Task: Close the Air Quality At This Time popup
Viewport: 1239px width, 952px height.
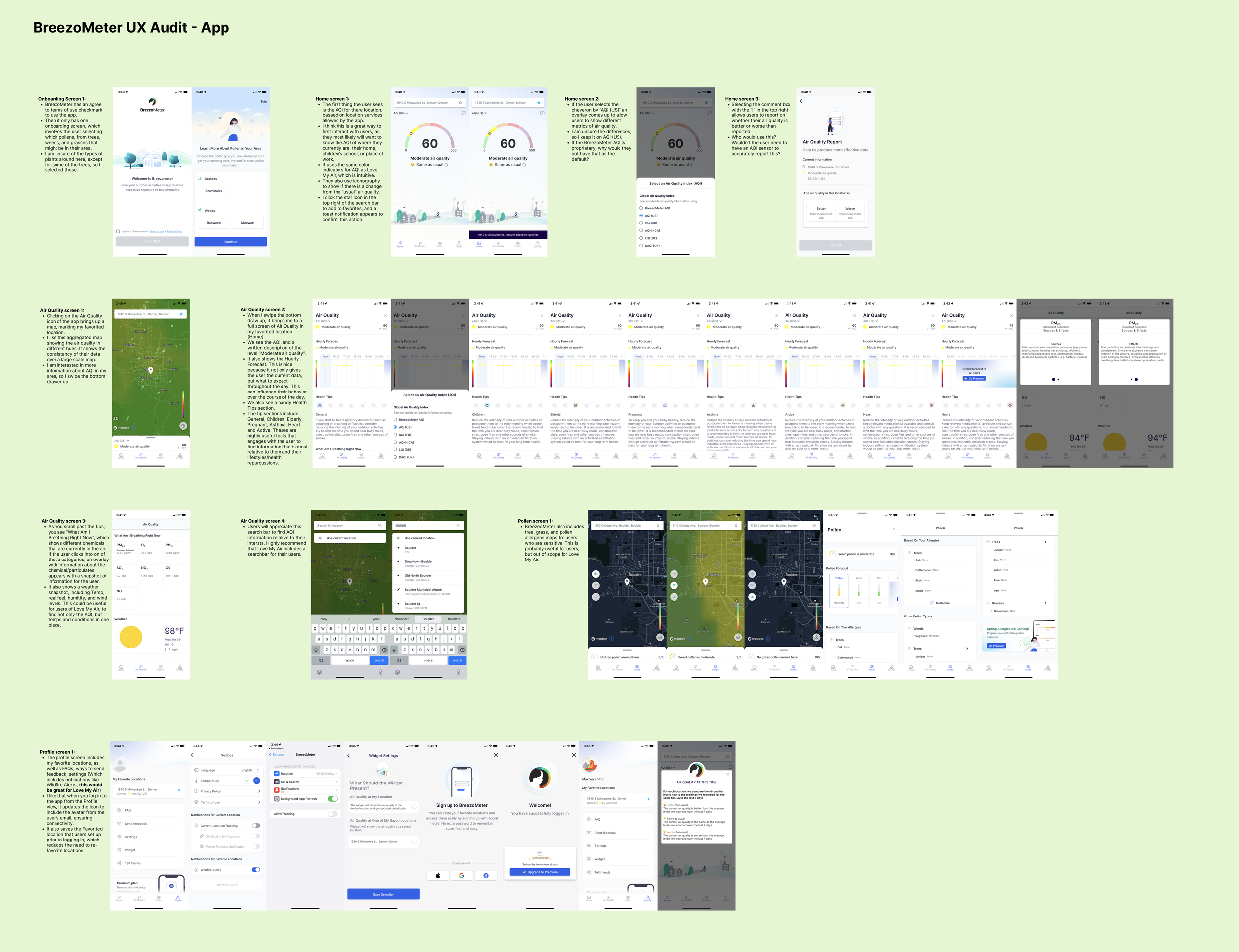Action: 728,774
